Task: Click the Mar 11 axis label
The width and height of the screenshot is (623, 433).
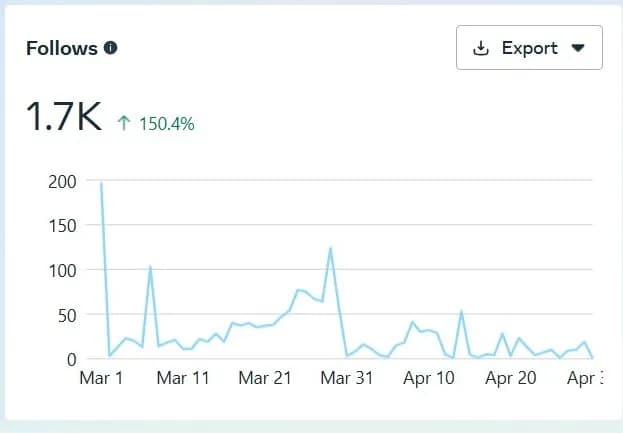Action: pyautogui.click(x=183, y=378)
